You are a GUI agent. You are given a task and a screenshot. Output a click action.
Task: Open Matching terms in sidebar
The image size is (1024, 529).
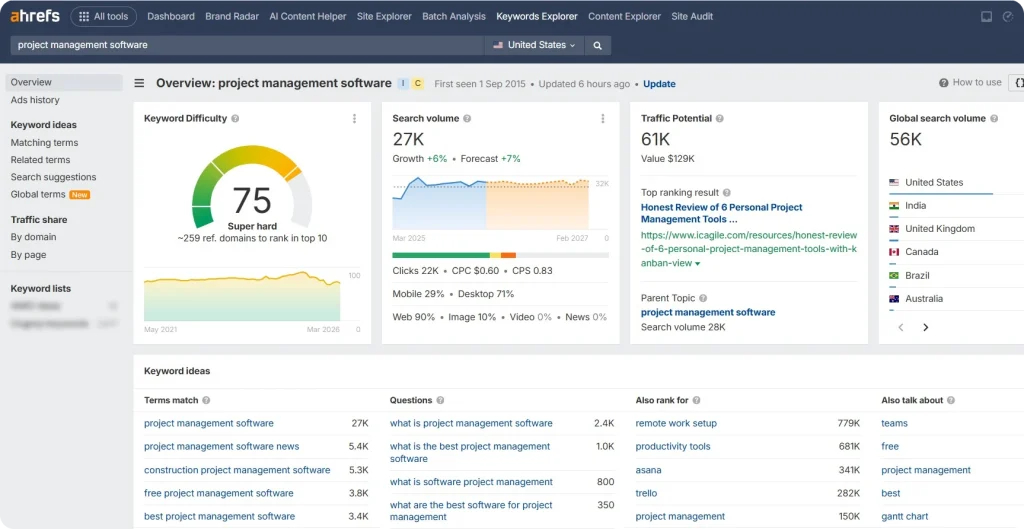pos(44,142)
